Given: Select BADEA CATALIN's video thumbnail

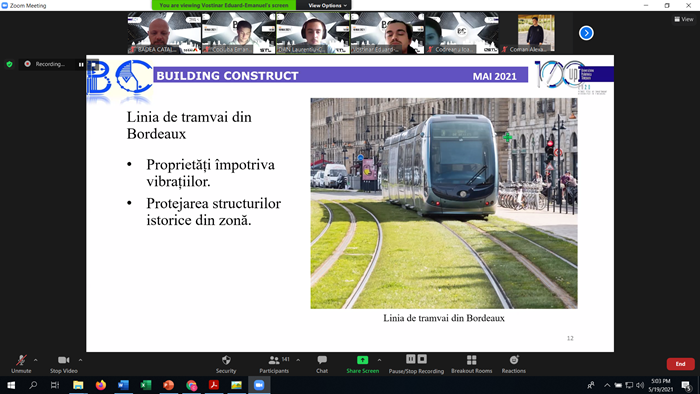Looking at the screenshot, I should (x=164, y=33).
